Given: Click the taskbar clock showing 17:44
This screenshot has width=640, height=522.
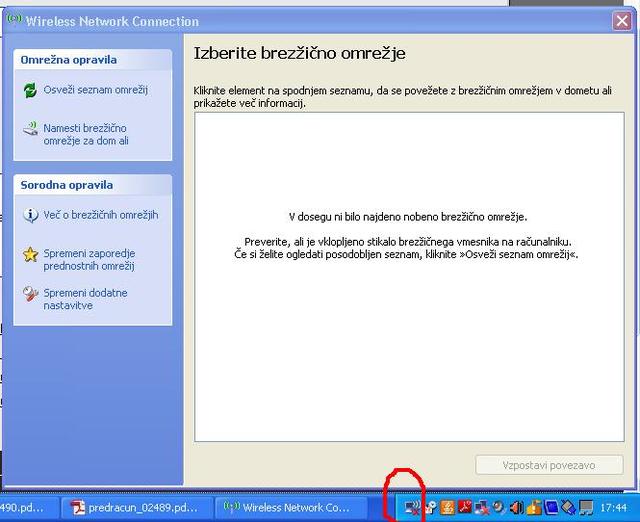Looking at the screenshot, I should pos(613,508).
